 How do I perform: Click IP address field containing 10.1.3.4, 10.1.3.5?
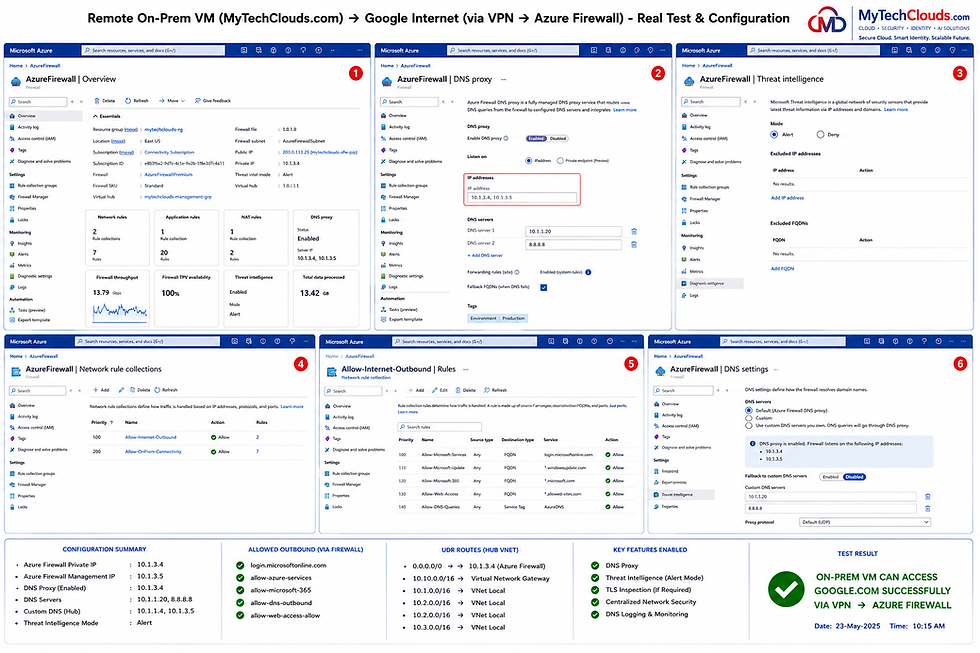tap(522, 197)
